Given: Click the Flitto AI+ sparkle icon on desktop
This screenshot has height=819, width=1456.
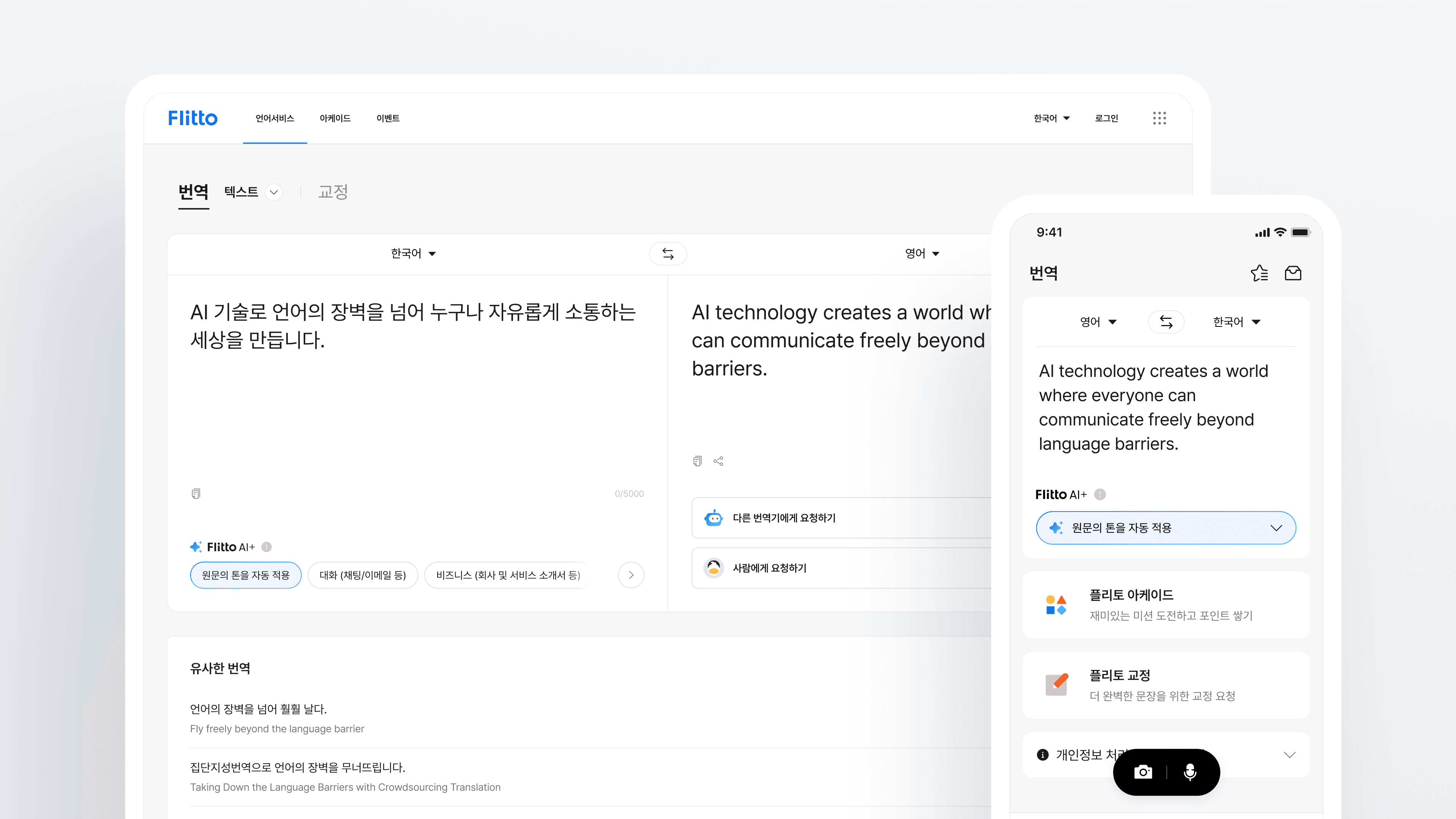Looking at the screenshot, I should (196, 546).
